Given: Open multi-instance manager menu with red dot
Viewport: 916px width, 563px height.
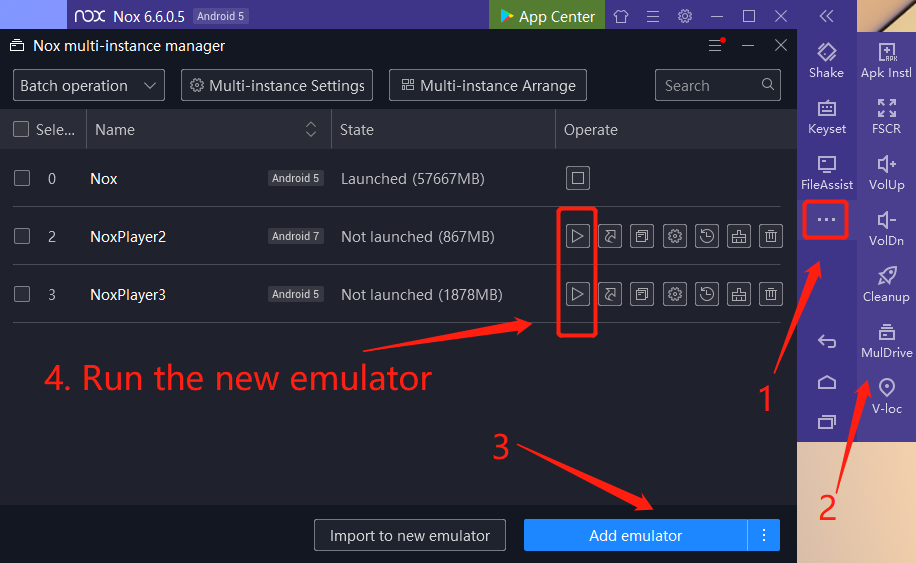Looking at the screenshot, I should pos(716,45).
